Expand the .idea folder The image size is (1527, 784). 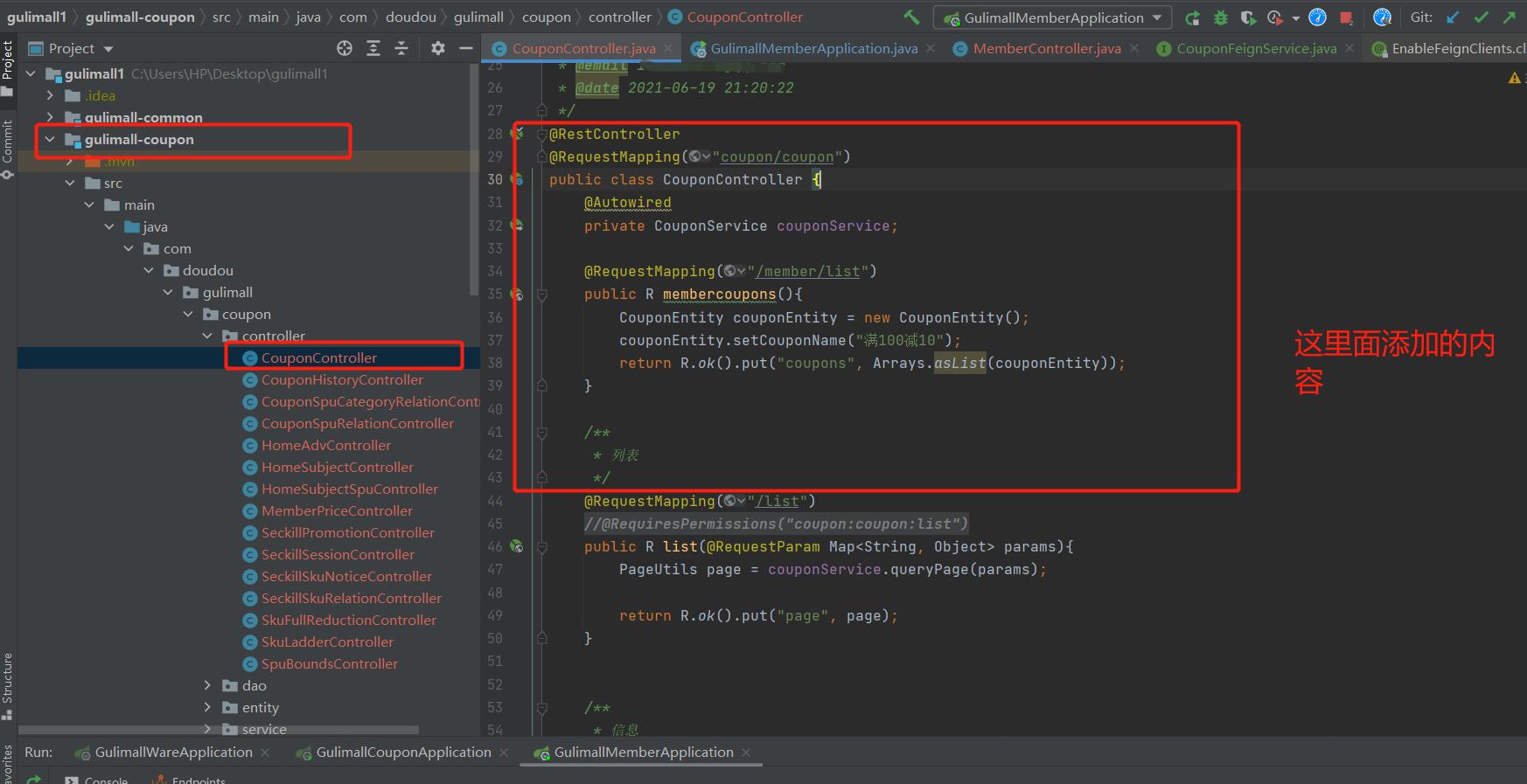[50, 95]
